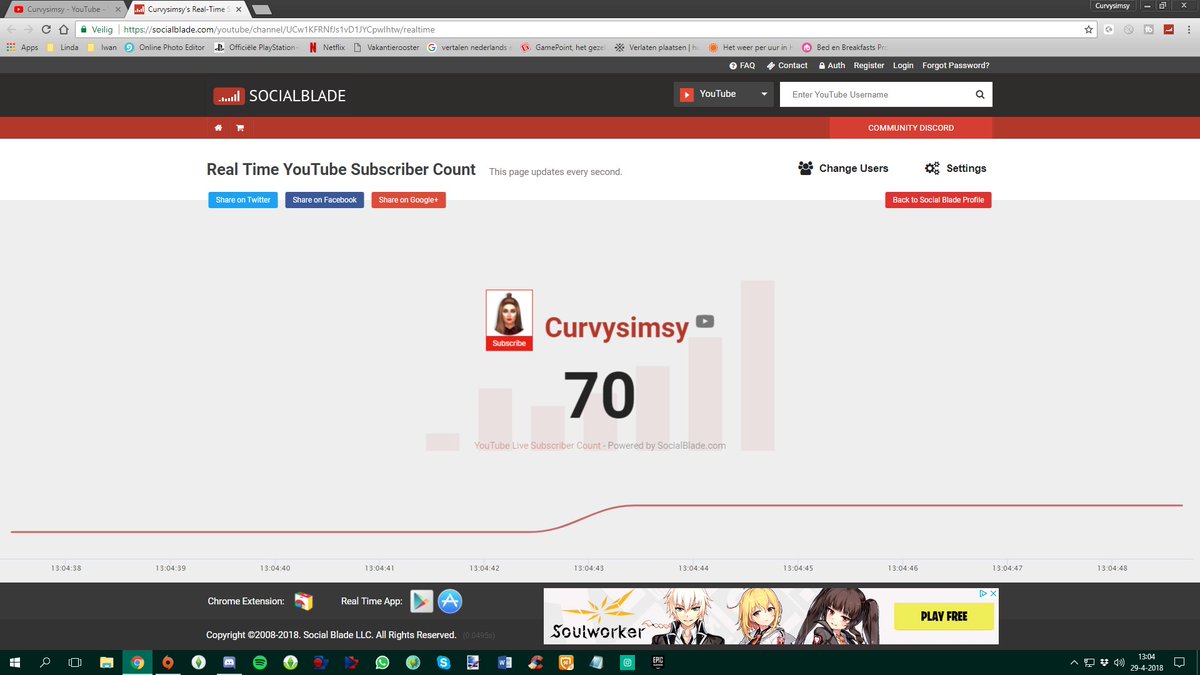The image size is (1200, 675).
Task: Open Skype from the taskbar
Action: point(444,662)
